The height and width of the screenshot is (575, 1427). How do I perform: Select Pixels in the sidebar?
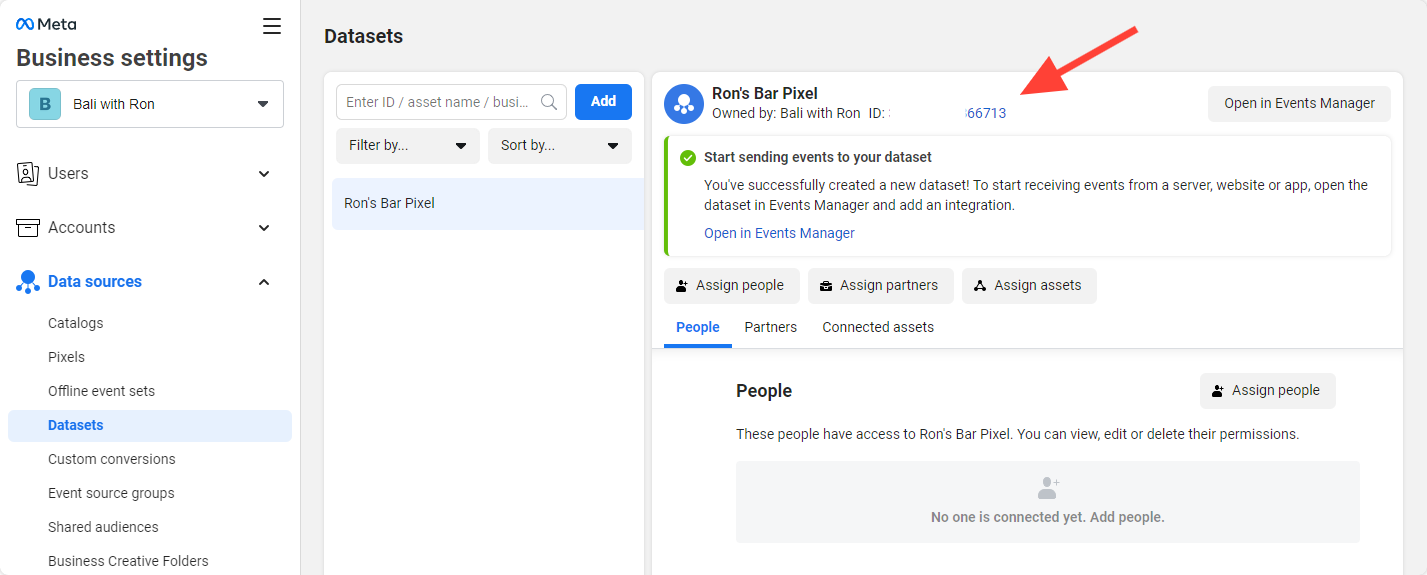click(66, 357)
